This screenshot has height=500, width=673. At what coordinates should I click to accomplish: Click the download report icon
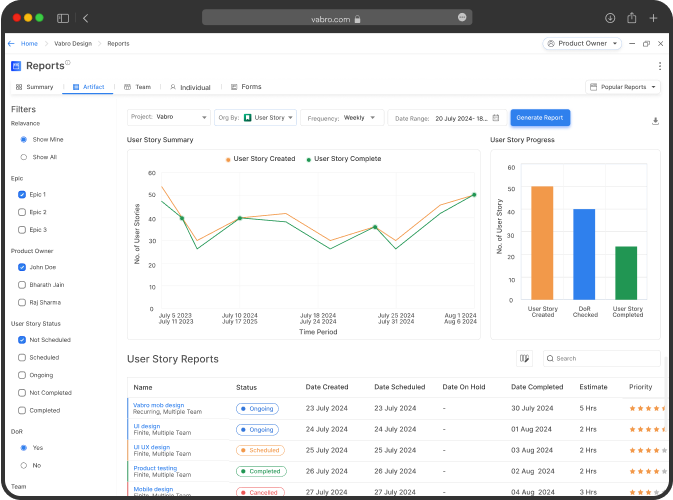(655, 121)
